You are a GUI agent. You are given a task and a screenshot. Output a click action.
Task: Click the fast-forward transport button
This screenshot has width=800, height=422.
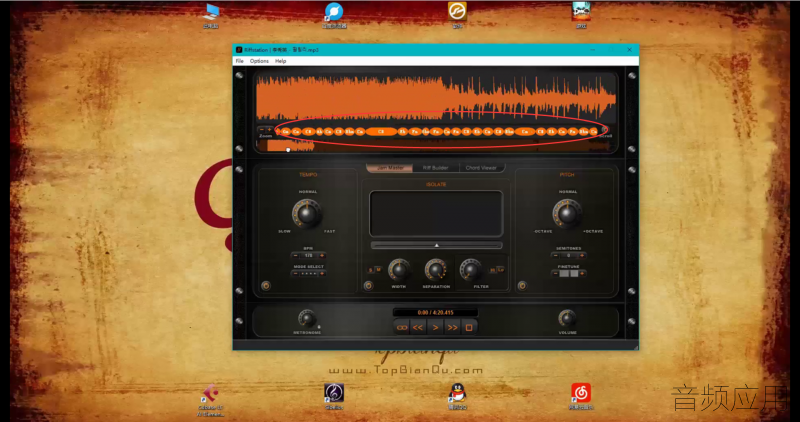[452, 328]
